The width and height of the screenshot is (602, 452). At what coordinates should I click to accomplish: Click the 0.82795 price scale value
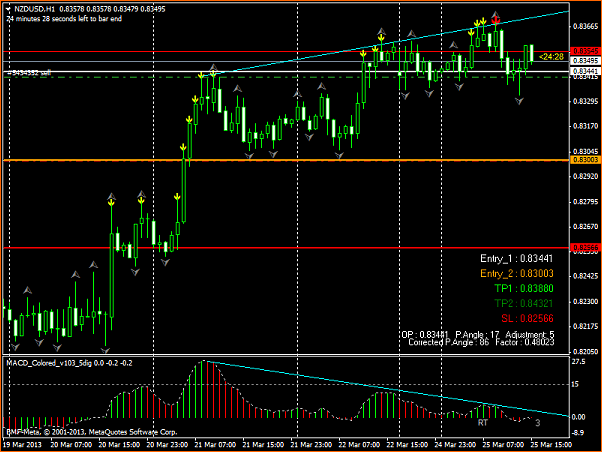[585, 202]
